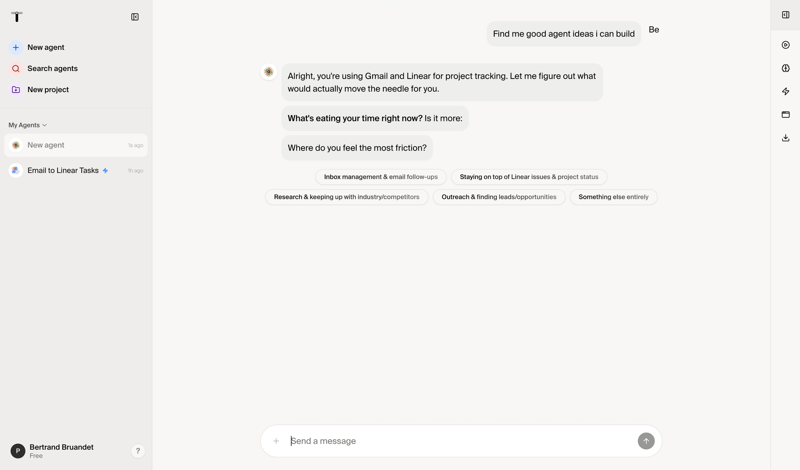Click the app logo at top left

[17, 17]
